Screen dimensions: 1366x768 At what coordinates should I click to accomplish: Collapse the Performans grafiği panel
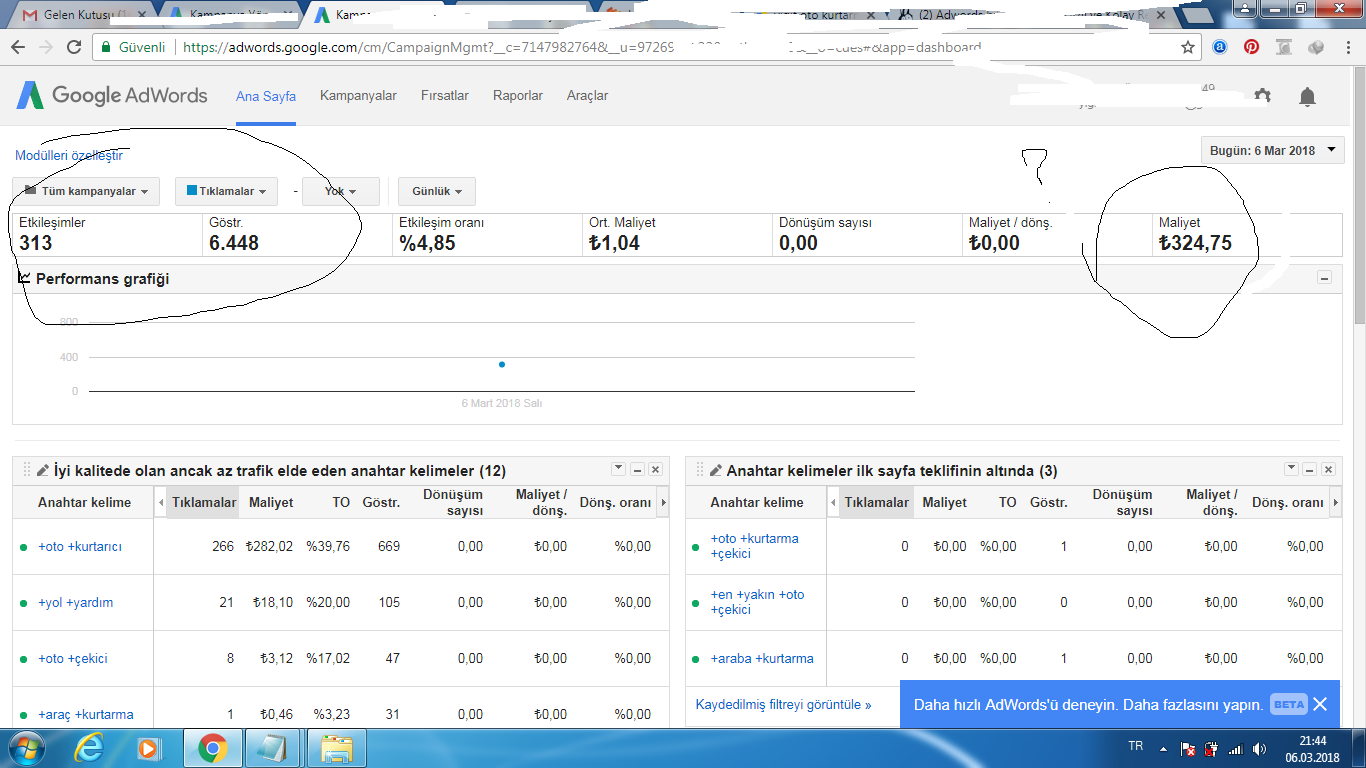coord(1324,278)
